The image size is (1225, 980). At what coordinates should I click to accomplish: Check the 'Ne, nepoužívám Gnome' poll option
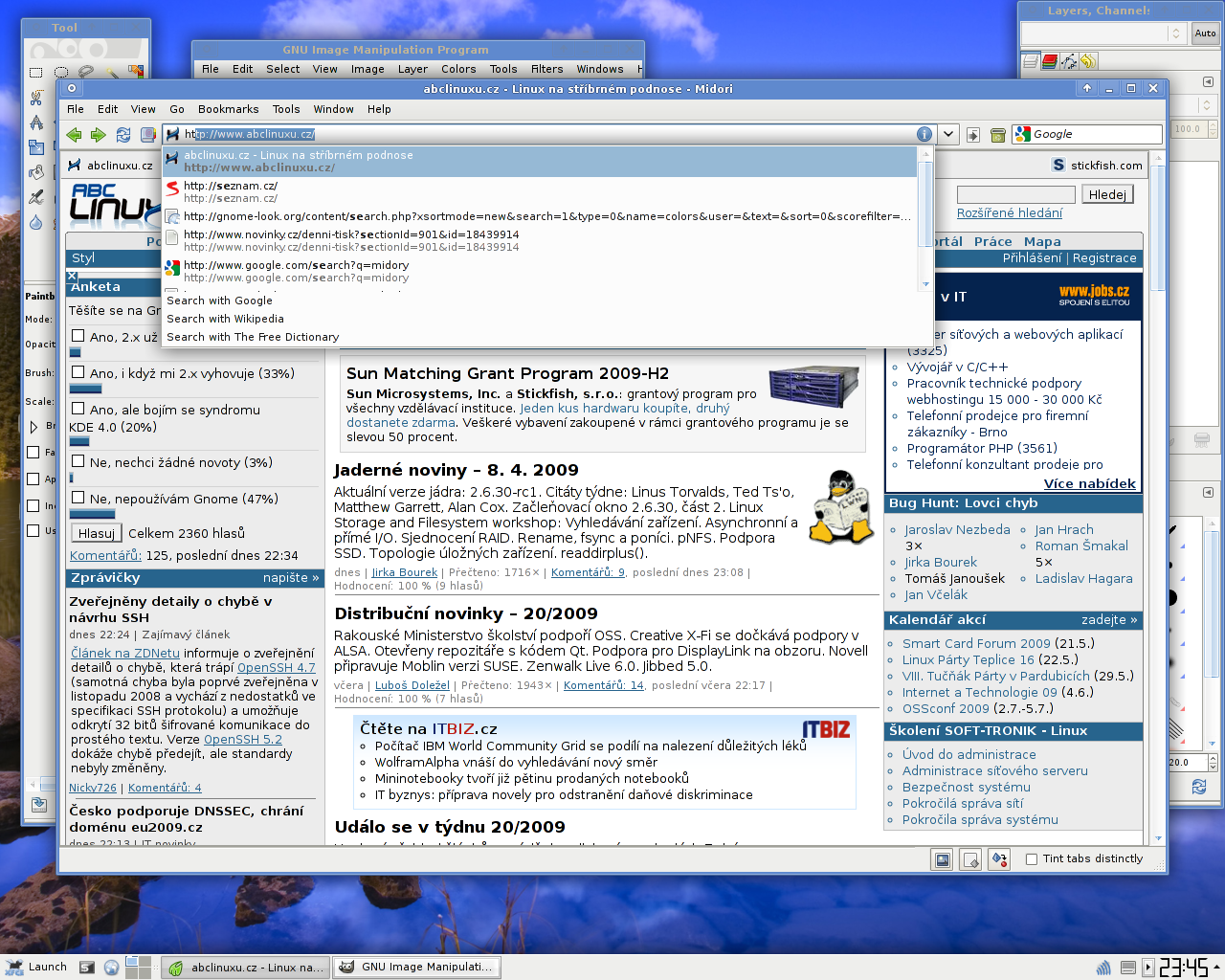78,499
